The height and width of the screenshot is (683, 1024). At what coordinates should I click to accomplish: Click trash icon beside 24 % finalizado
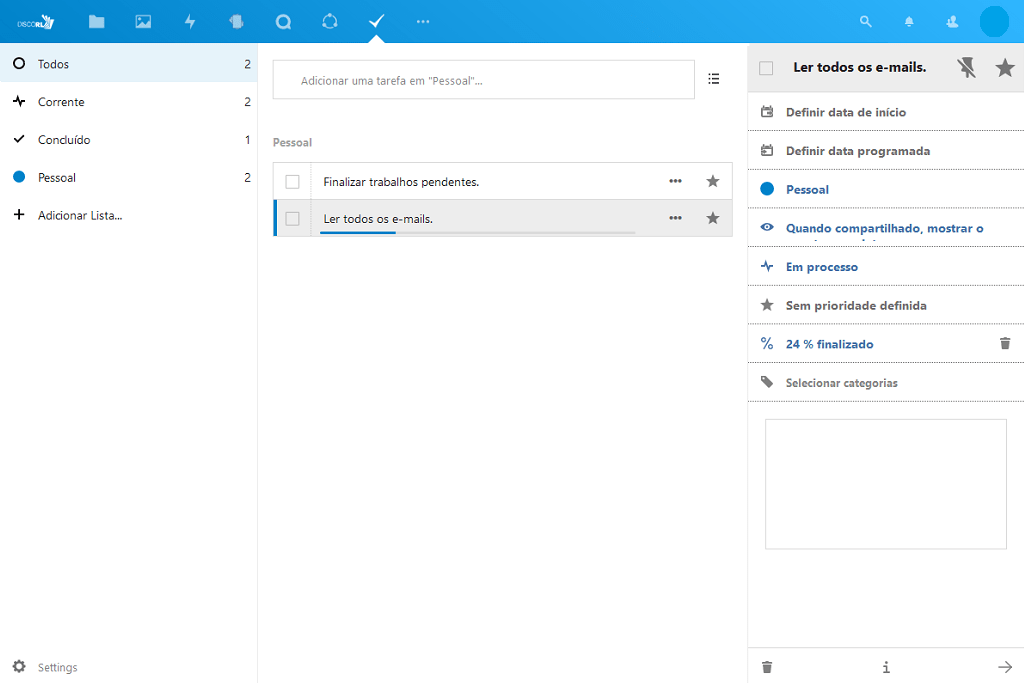click(x=1005, y=343)
